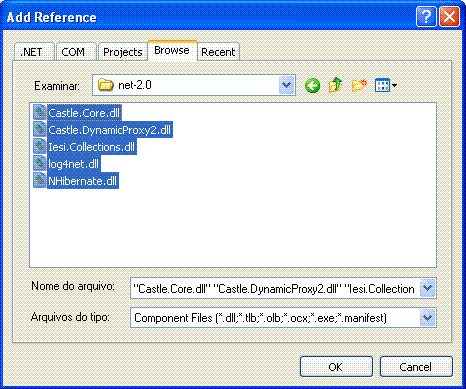The height and width of the screenshot is (389, 466).
Task: Click the Cancel button
Action: (x=416, y=367)
